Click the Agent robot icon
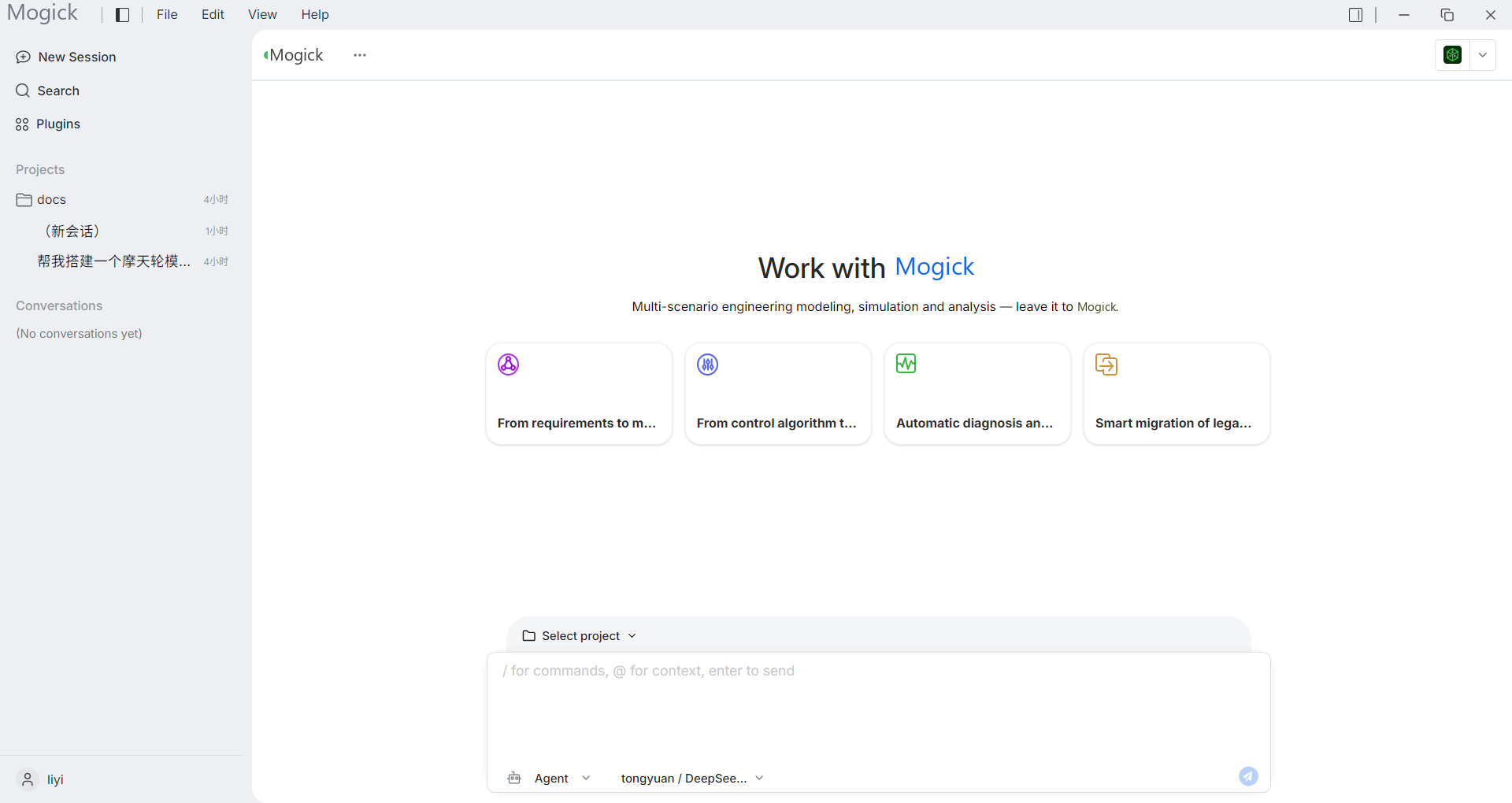1512x803 pixels. point(515,778)
